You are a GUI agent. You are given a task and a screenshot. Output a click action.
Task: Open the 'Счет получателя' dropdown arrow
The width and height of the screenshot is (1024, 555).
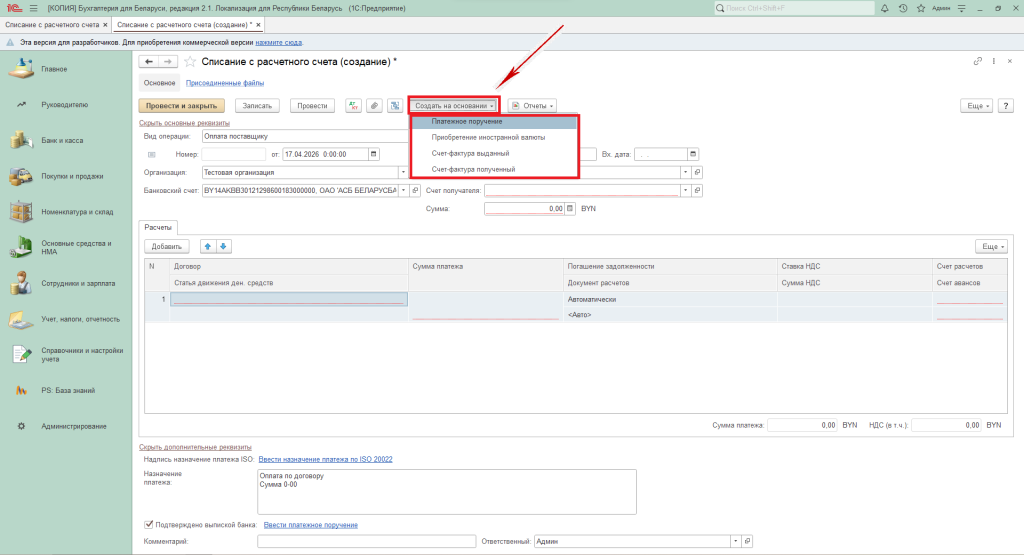685,190
